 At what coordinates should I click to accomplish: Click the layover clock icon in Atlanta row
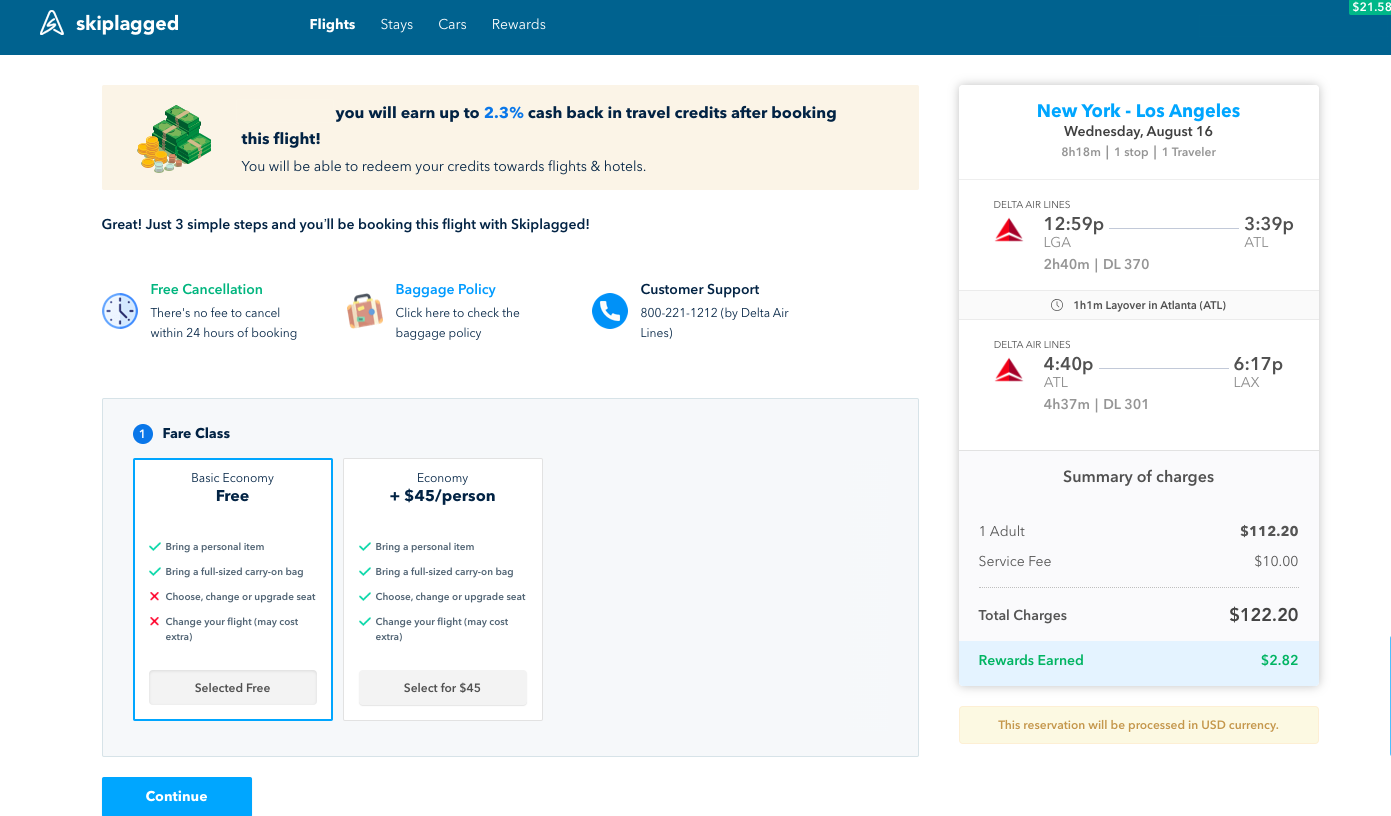point(1057,305)
